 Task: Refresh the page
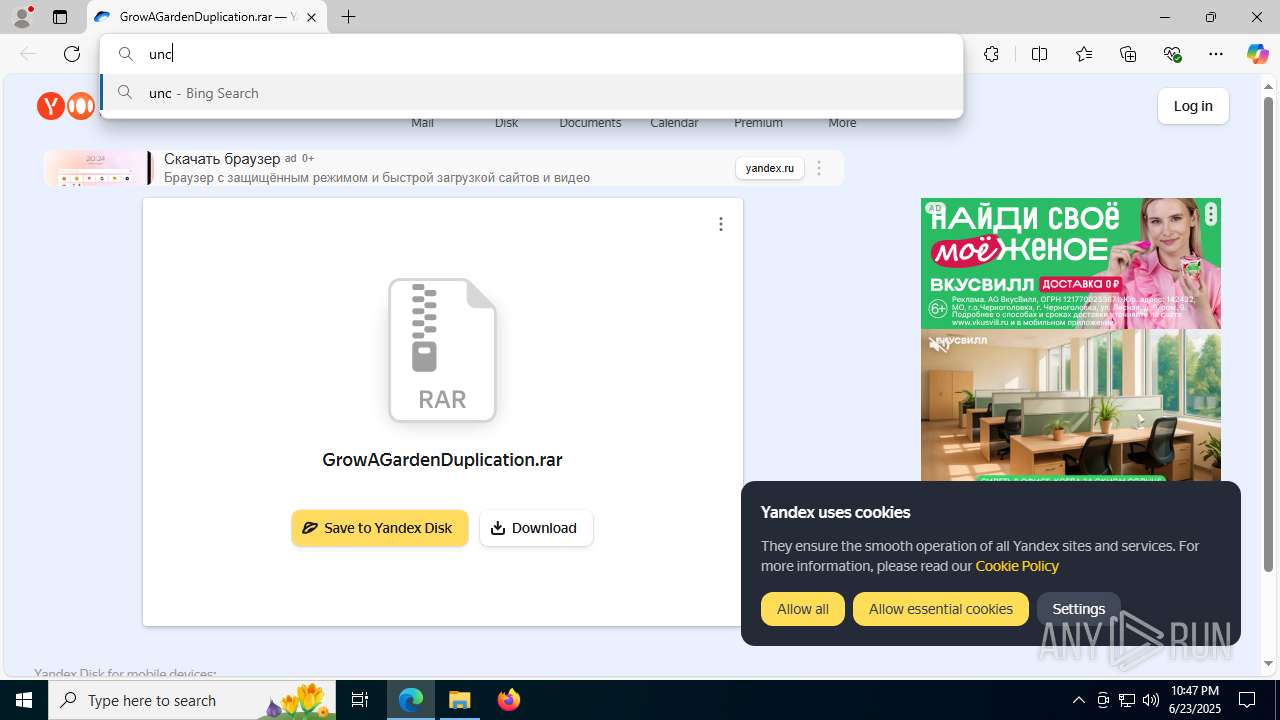tap(72, 54)
